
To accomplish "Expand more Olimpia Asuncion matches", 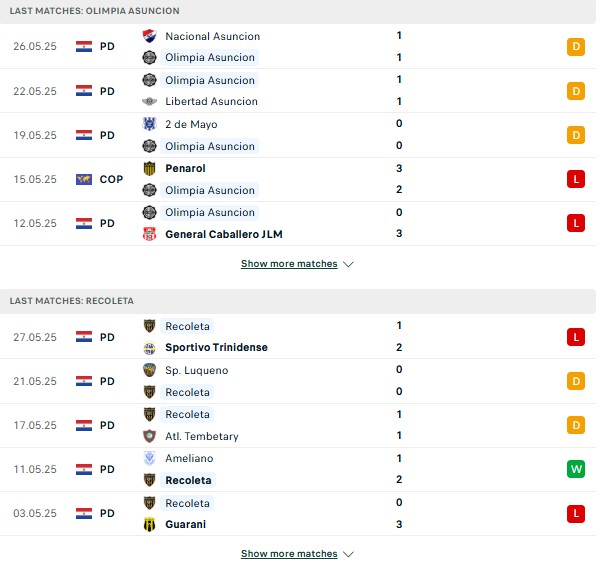I will click(289, 264).
